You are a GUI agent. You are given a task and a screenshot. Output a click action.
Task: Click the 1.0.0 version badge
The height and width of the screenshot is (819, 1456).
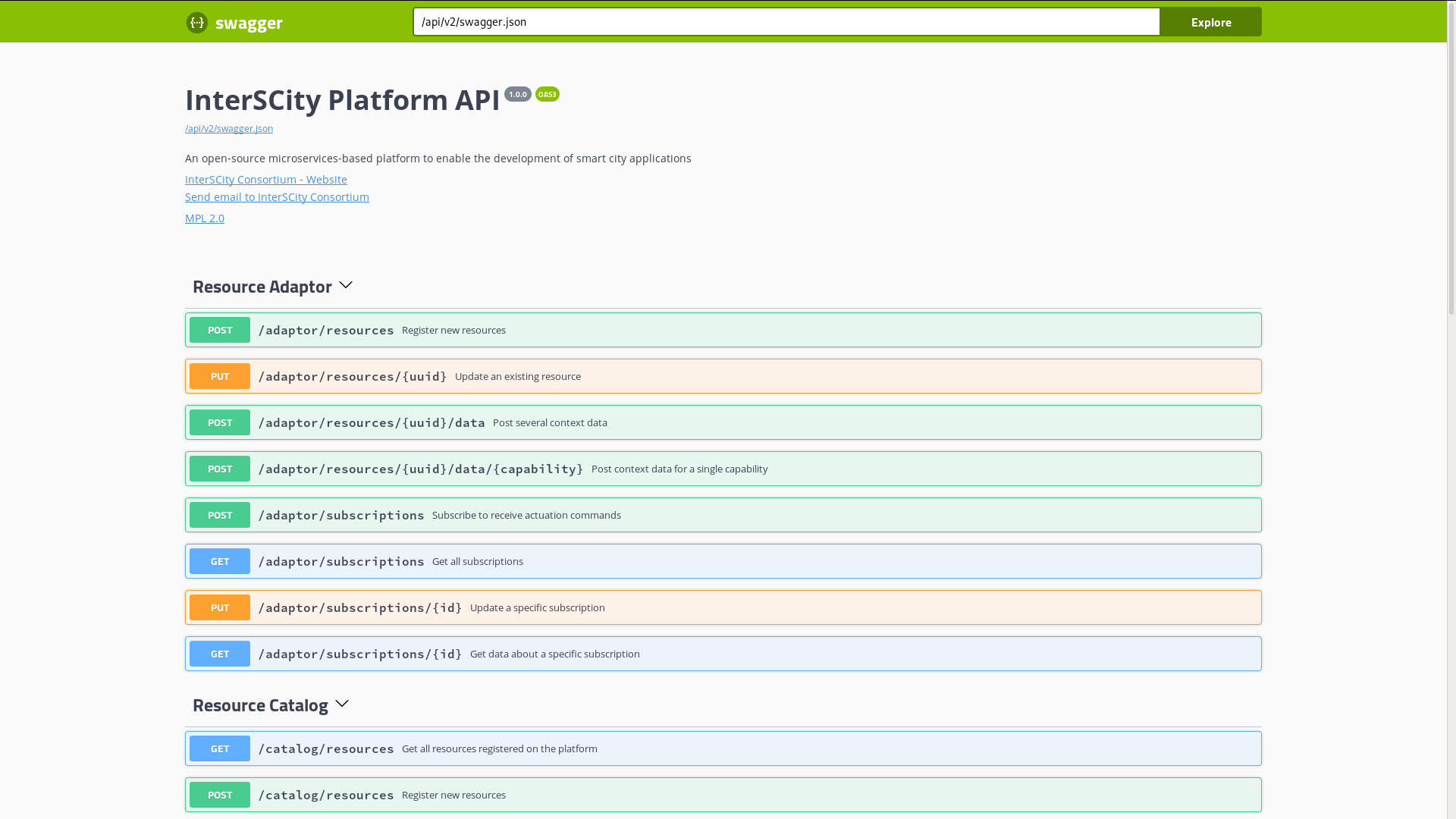[x=518, y=94]
